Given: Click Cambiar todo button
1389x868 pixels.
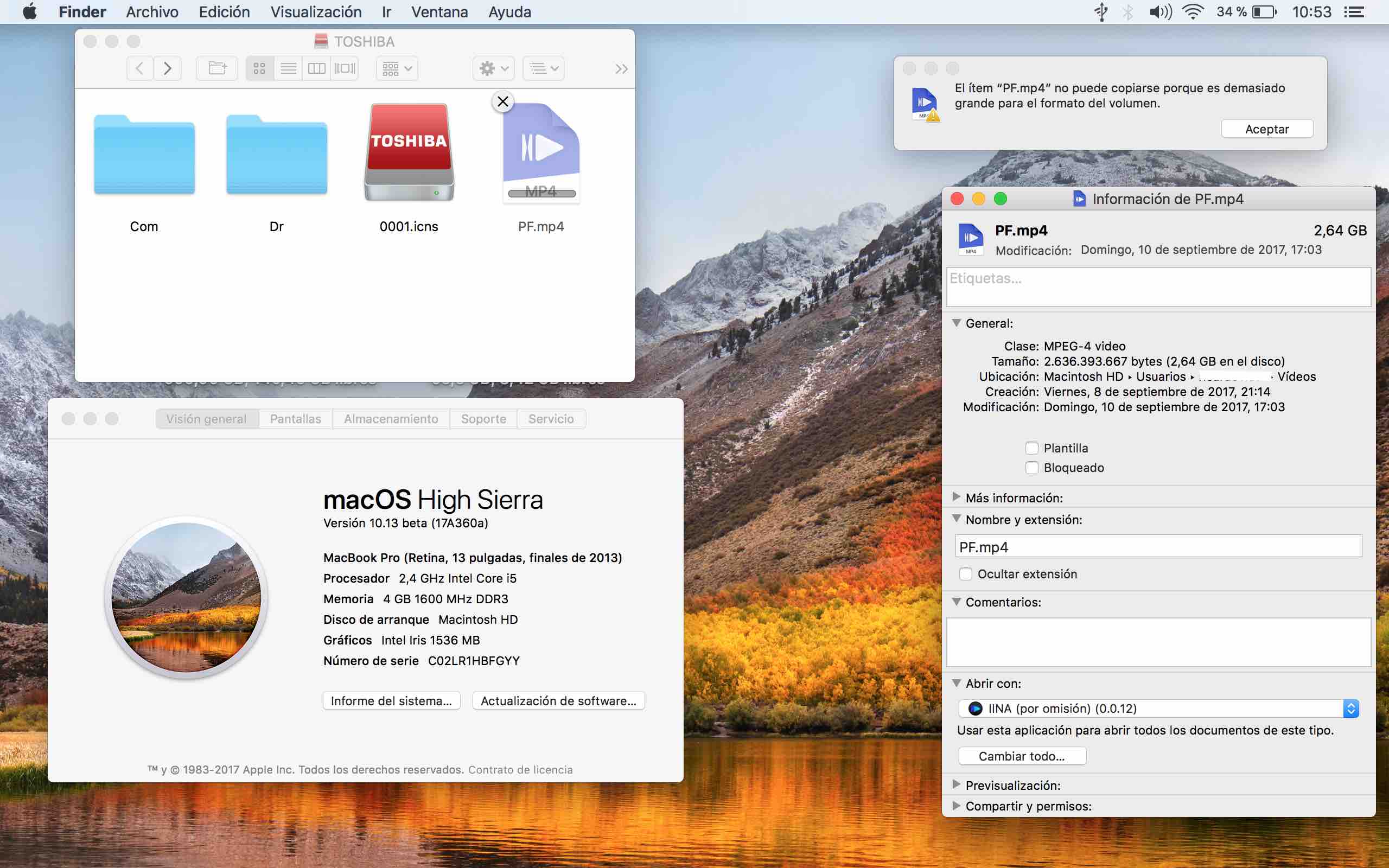Looking at the screenshot, I should pos(1022,756).
